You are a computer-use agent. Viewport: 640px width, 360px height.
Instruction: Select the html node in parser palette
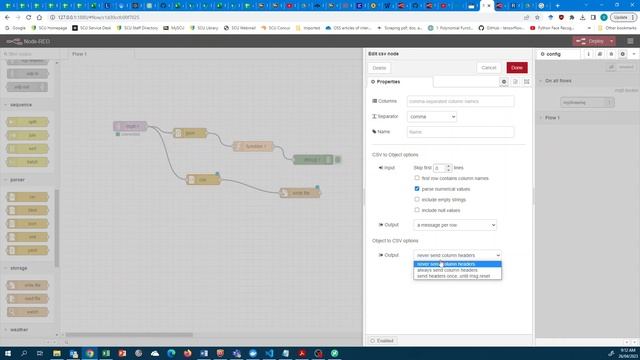click(28, 210)
